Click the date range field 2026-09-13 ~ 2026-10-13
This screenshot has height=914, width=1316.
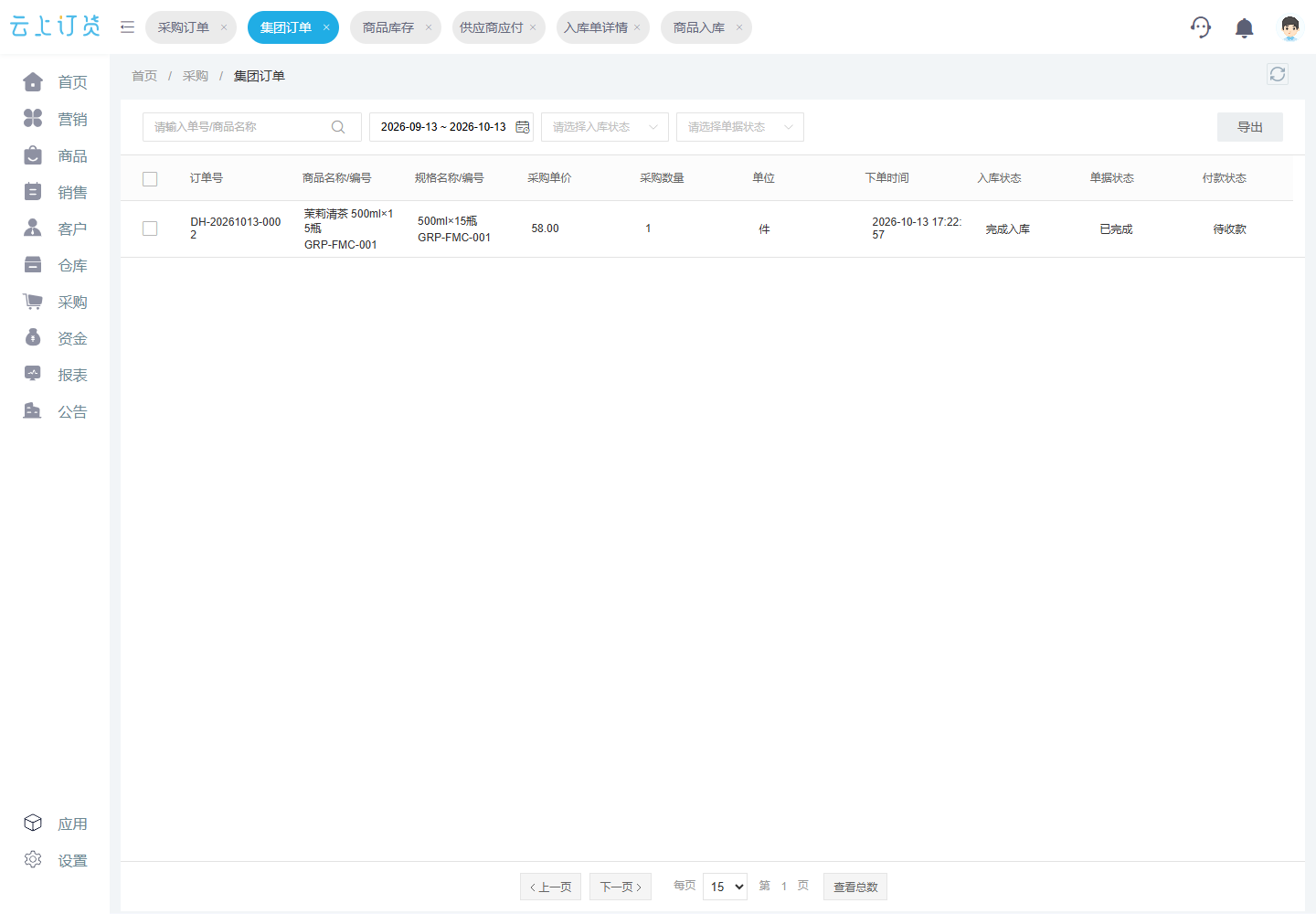tap(451, 127)
